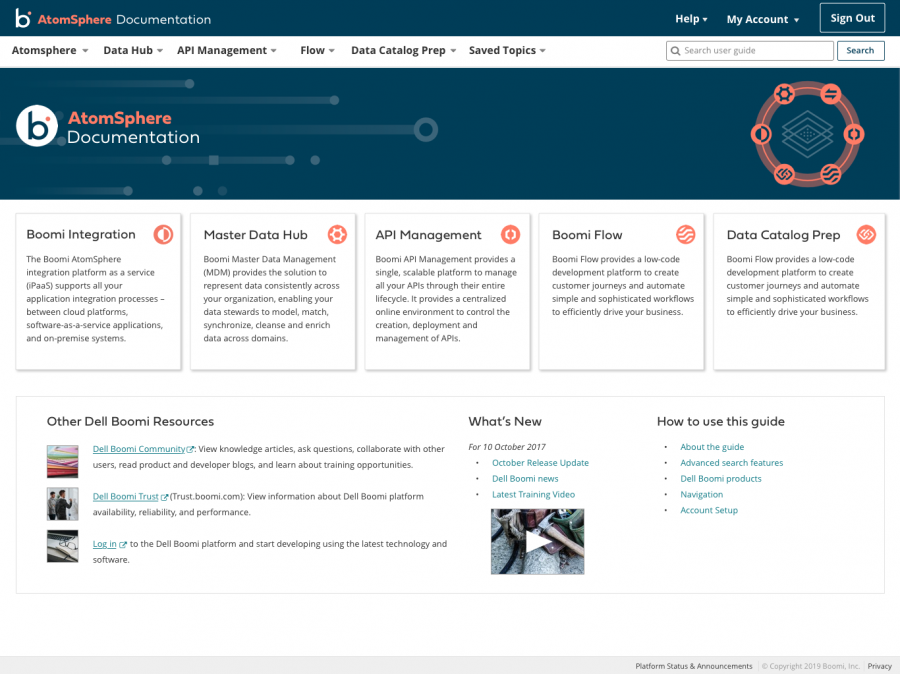Open the Dell Boomi Community link
Viewport: 900px width, 674px height.
139,449
